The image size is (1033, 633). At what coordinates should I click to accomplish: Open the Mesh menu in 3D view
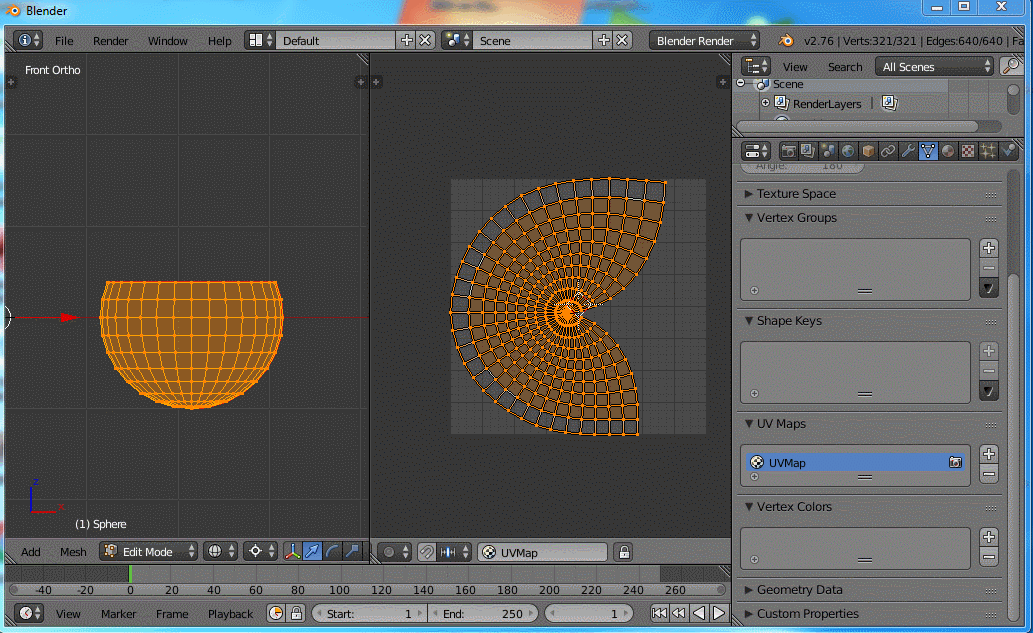pyautogui.click(x=73, y=552)
